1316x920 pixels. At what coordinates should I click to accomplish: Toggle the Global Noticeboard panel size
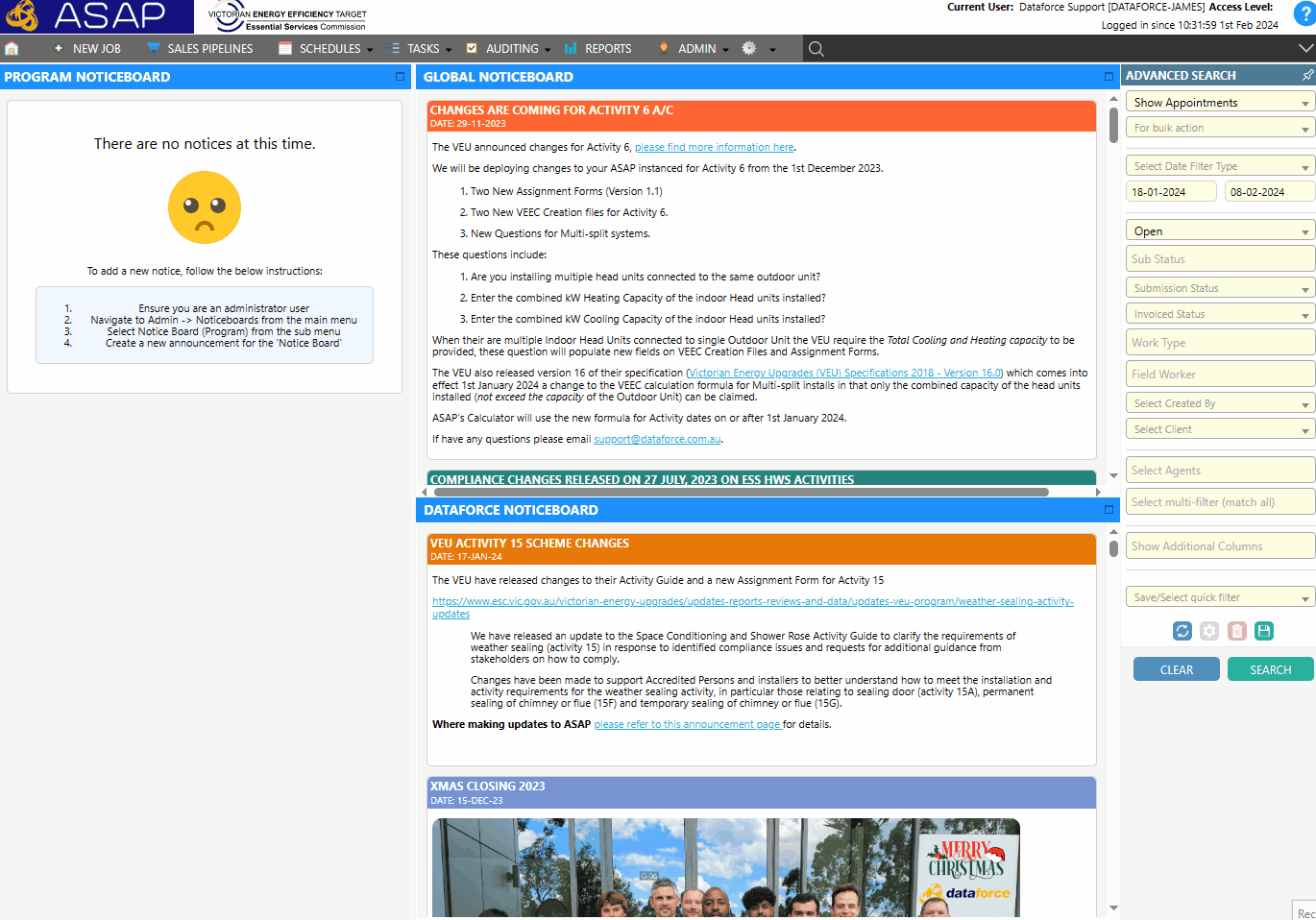pos(1109,77)
